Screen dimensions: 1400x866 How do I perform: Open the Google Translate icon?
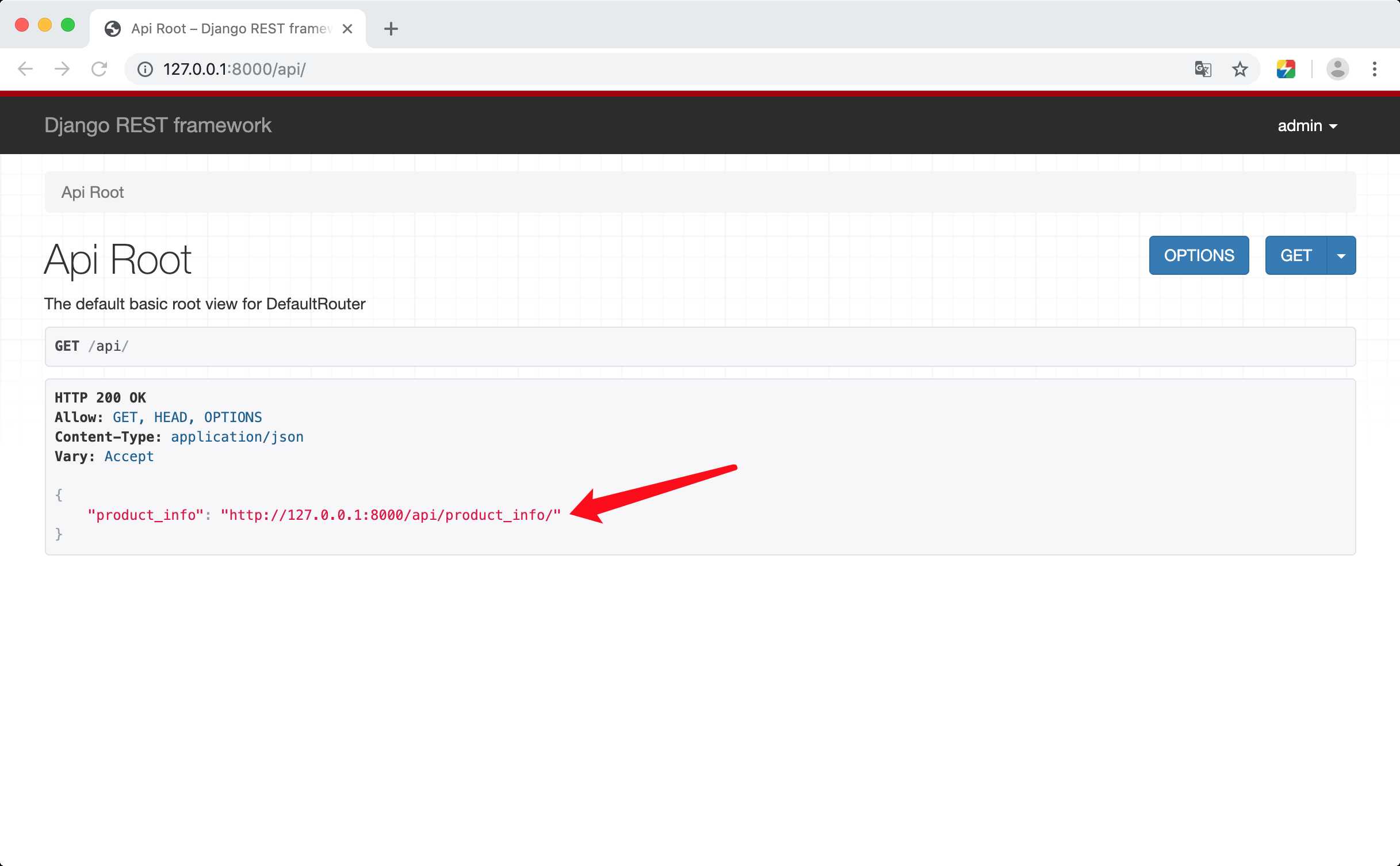coord(1203,70)
